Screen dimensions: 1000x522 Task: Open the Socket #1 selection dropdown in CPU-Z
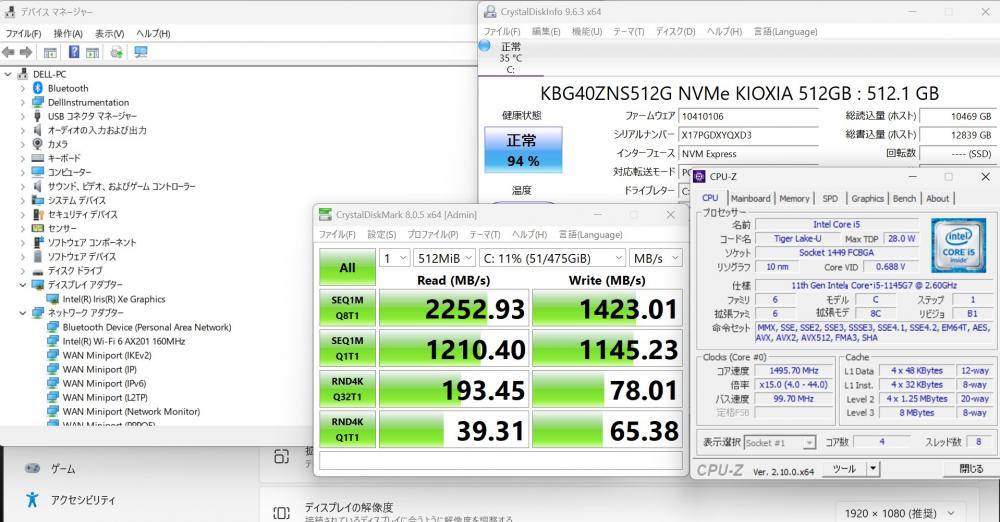[x=779, y=442]
